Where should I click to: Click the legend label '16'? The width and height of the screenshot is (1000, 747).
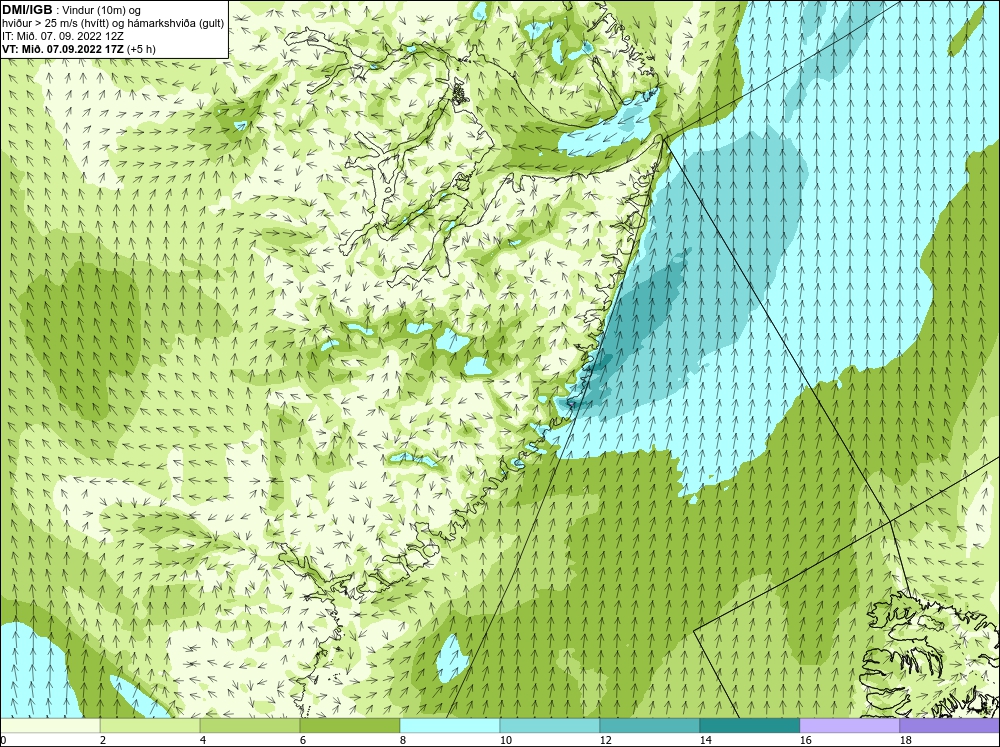point(805,740)
